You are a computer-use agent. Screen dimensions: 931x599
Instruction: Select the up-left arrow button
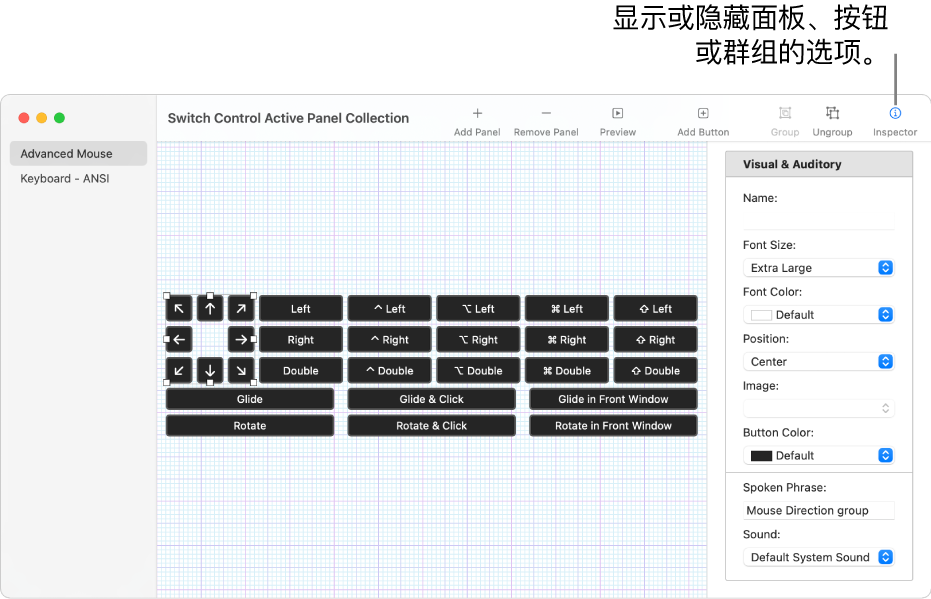click(179, 309)
